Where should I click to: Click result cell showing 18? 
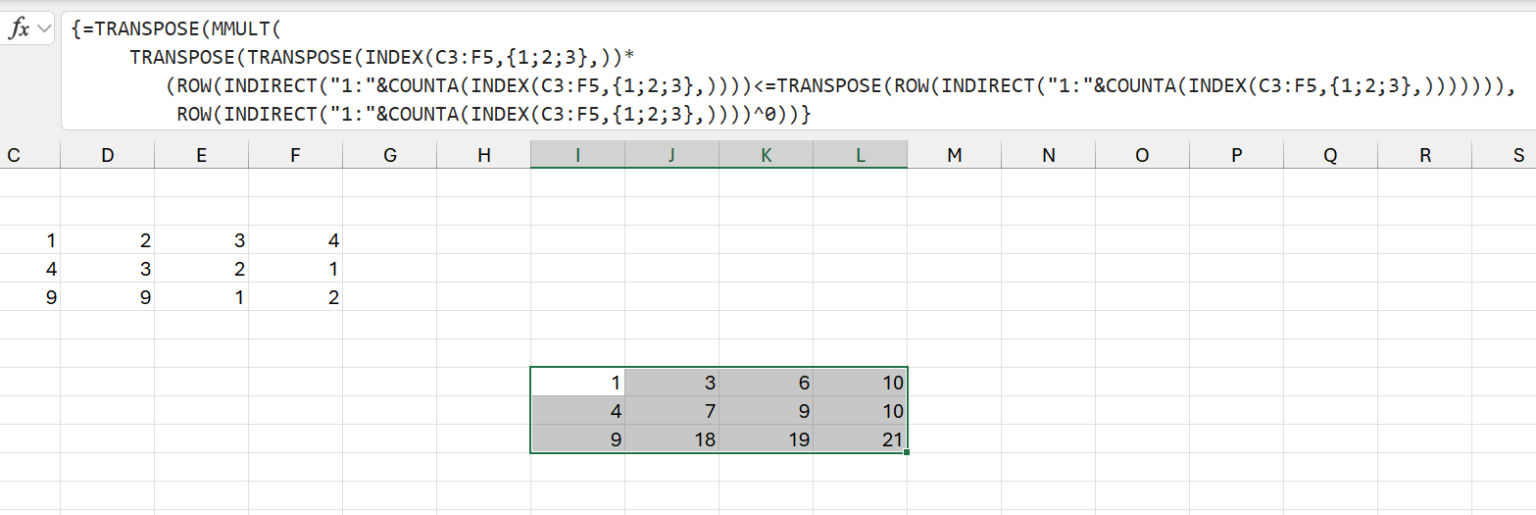pyautogui.click(x=671, y=439)
